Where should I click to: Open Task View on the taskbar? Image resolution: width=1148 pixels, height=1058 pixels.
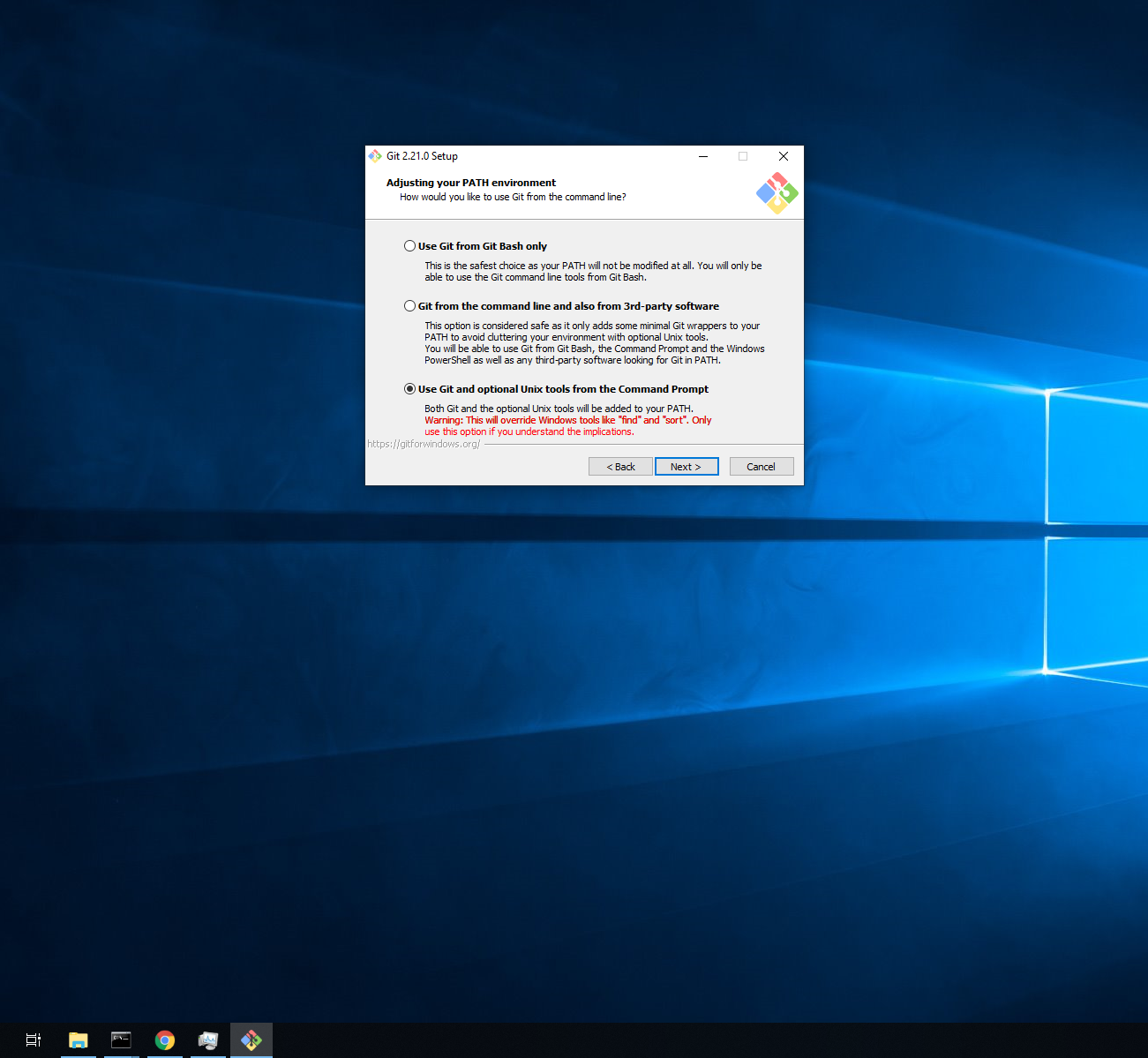pos(34,1040)
